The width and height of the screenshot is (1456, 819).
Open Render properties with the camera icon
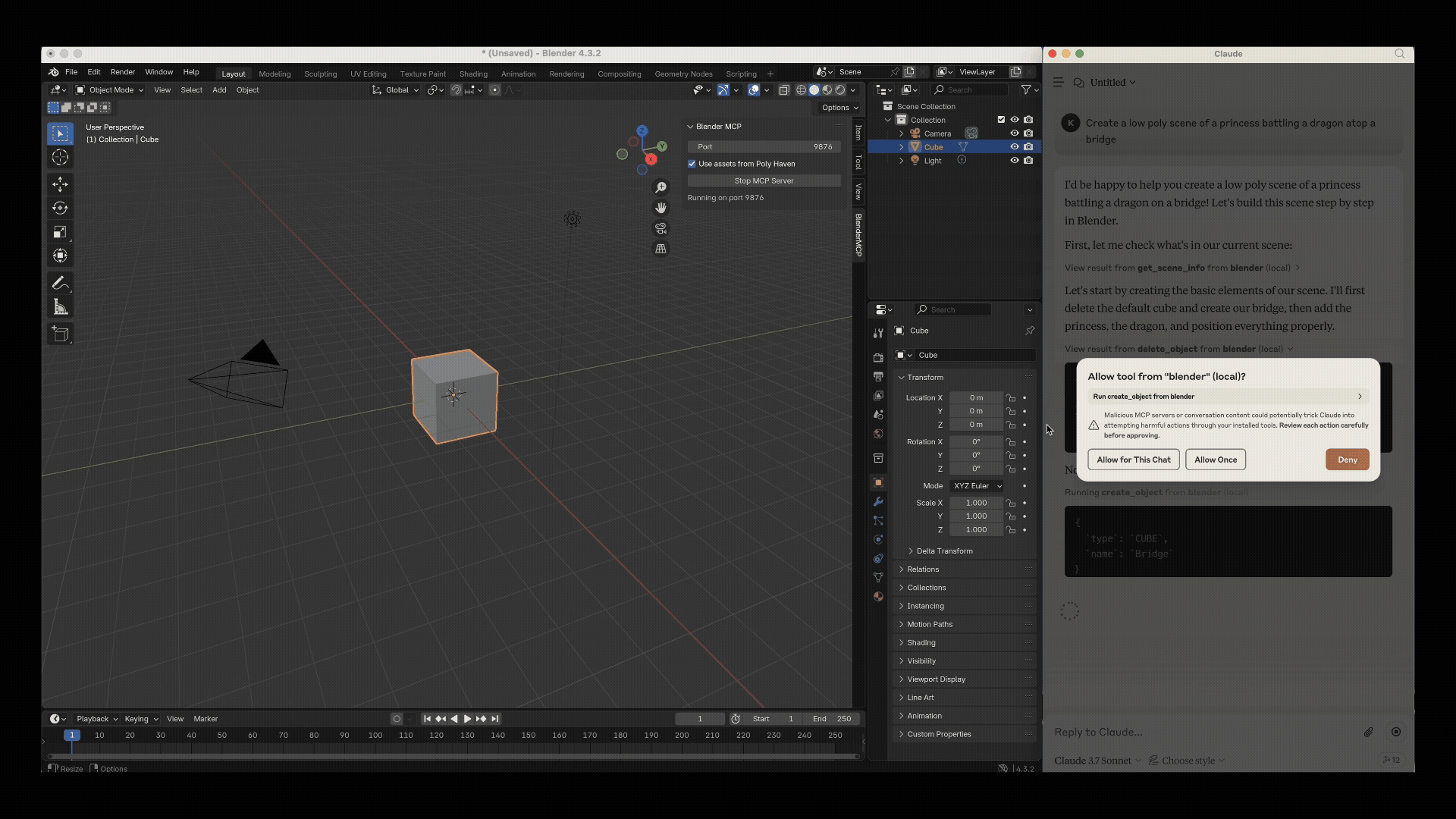877,356
